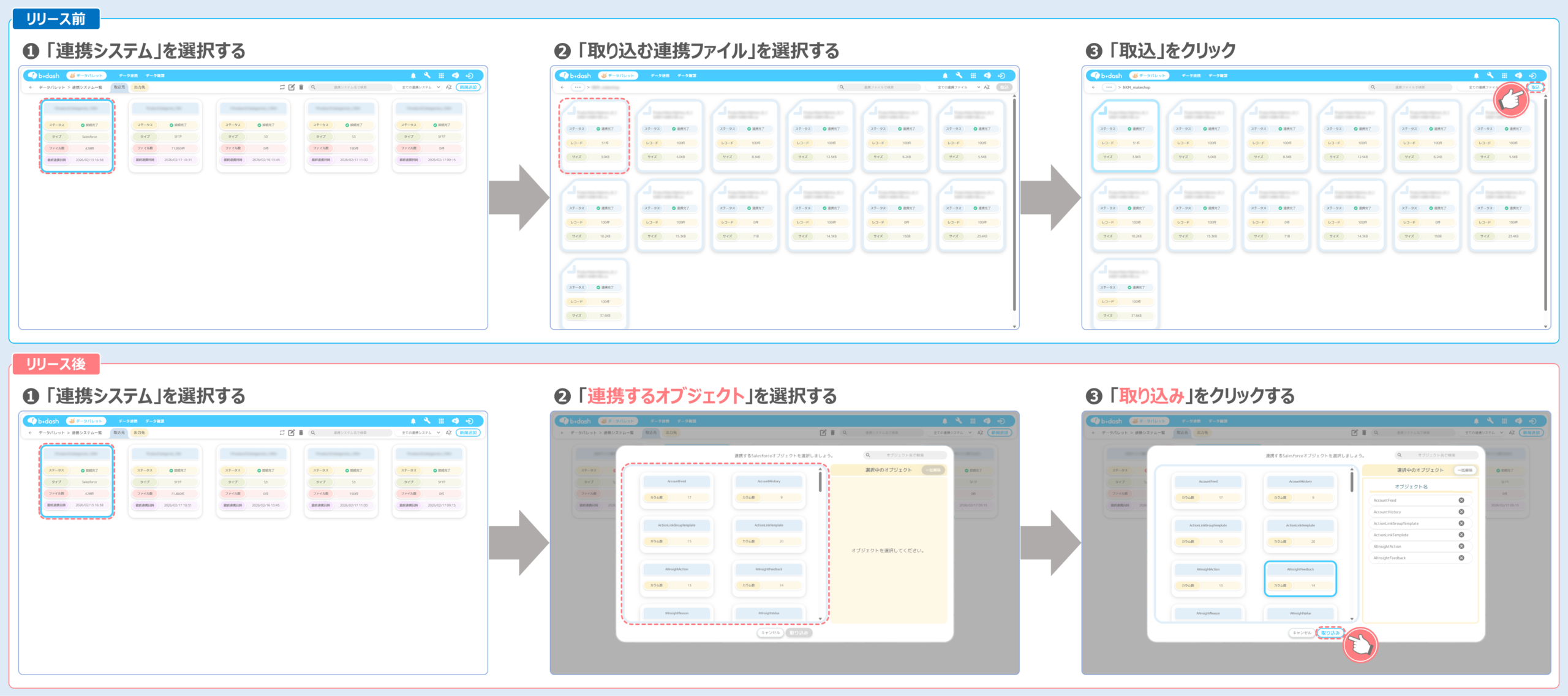1568x696 pixels.
Task: Expand breadcrumb ellipsis before NKM_makeshop
Action: click(x=1109, y=87)
